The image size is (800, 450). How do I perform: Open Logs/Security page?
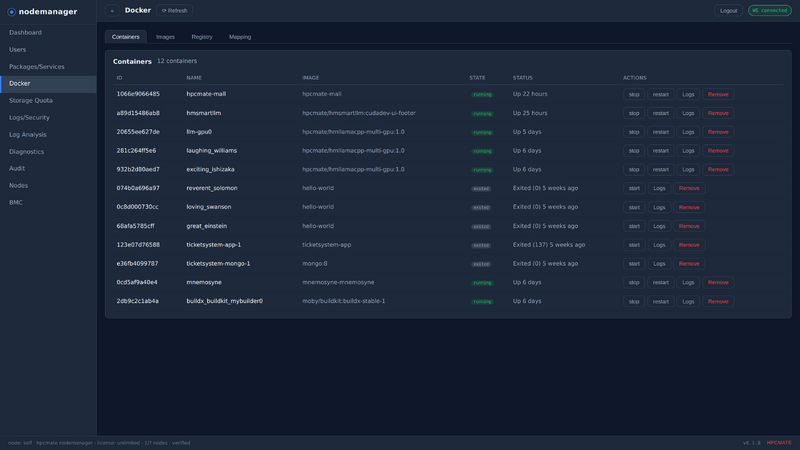48,118
